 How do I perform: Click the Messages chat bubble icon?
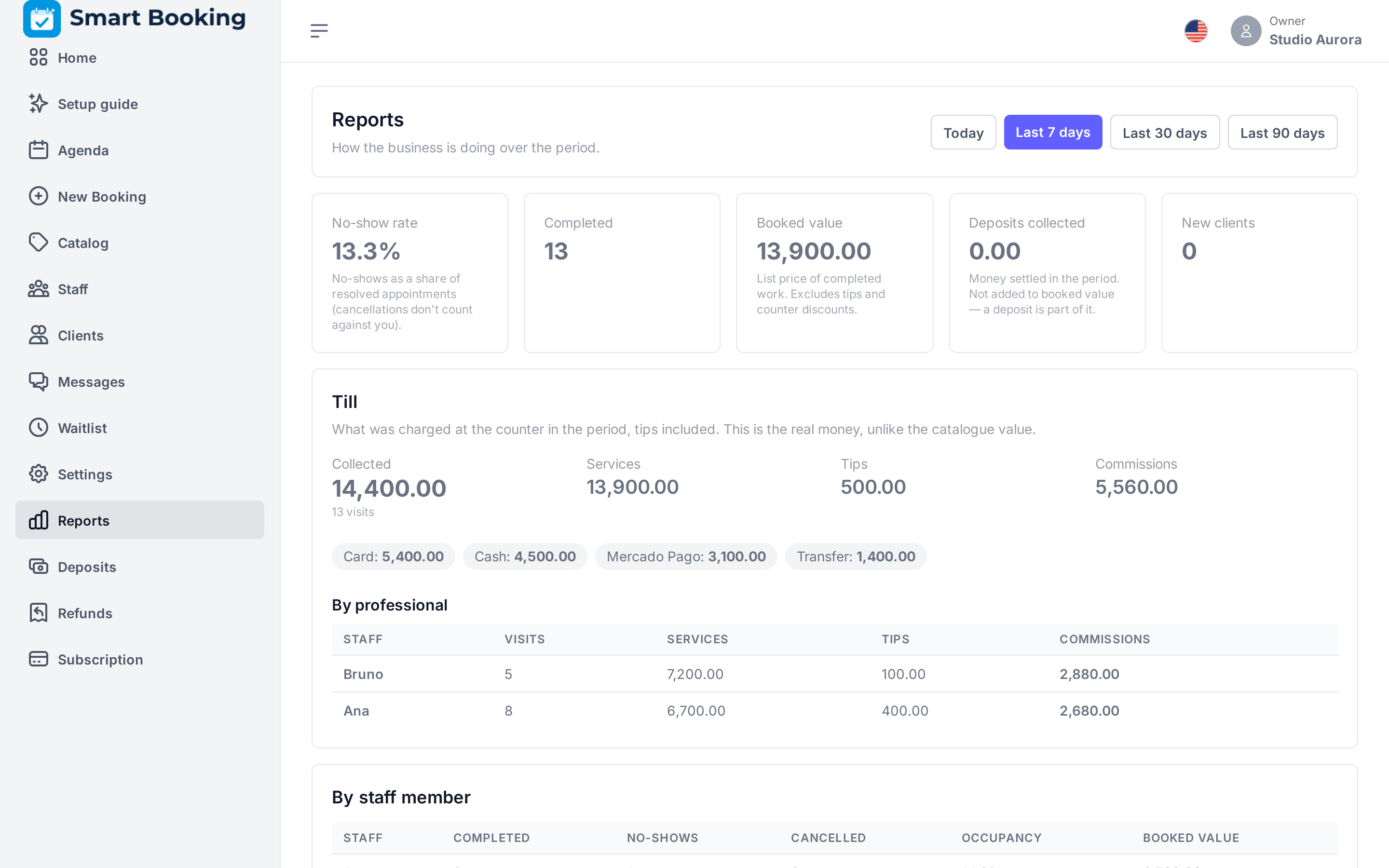[39, 381]
